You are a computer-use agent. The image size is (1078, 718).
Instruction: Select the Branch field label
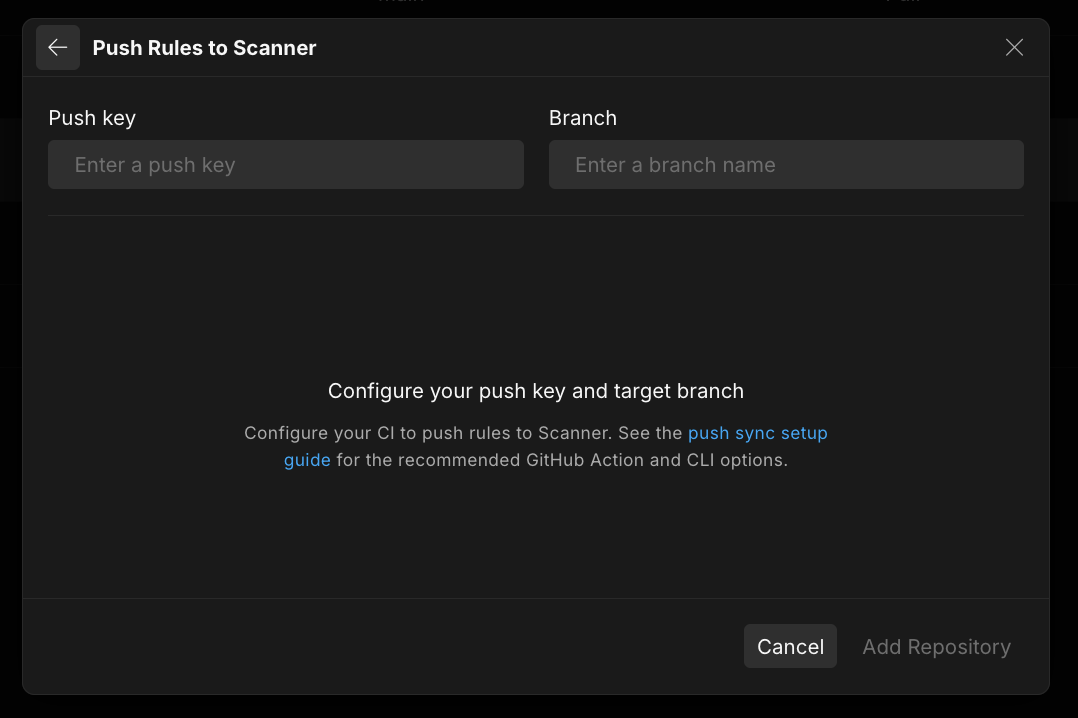(x=582, y=118)
